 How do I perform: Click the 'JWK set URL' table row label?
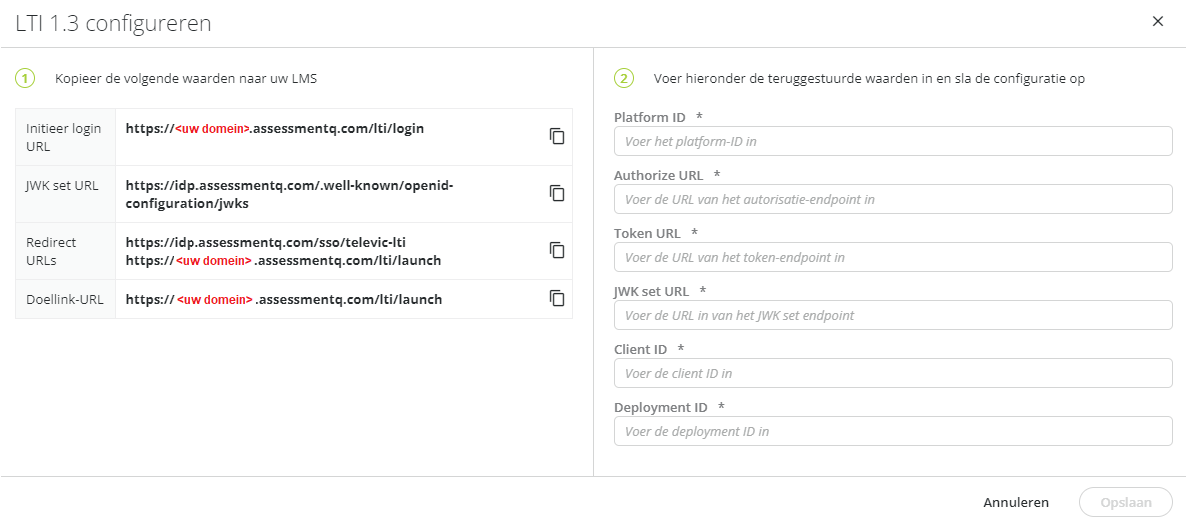(61, 185)
